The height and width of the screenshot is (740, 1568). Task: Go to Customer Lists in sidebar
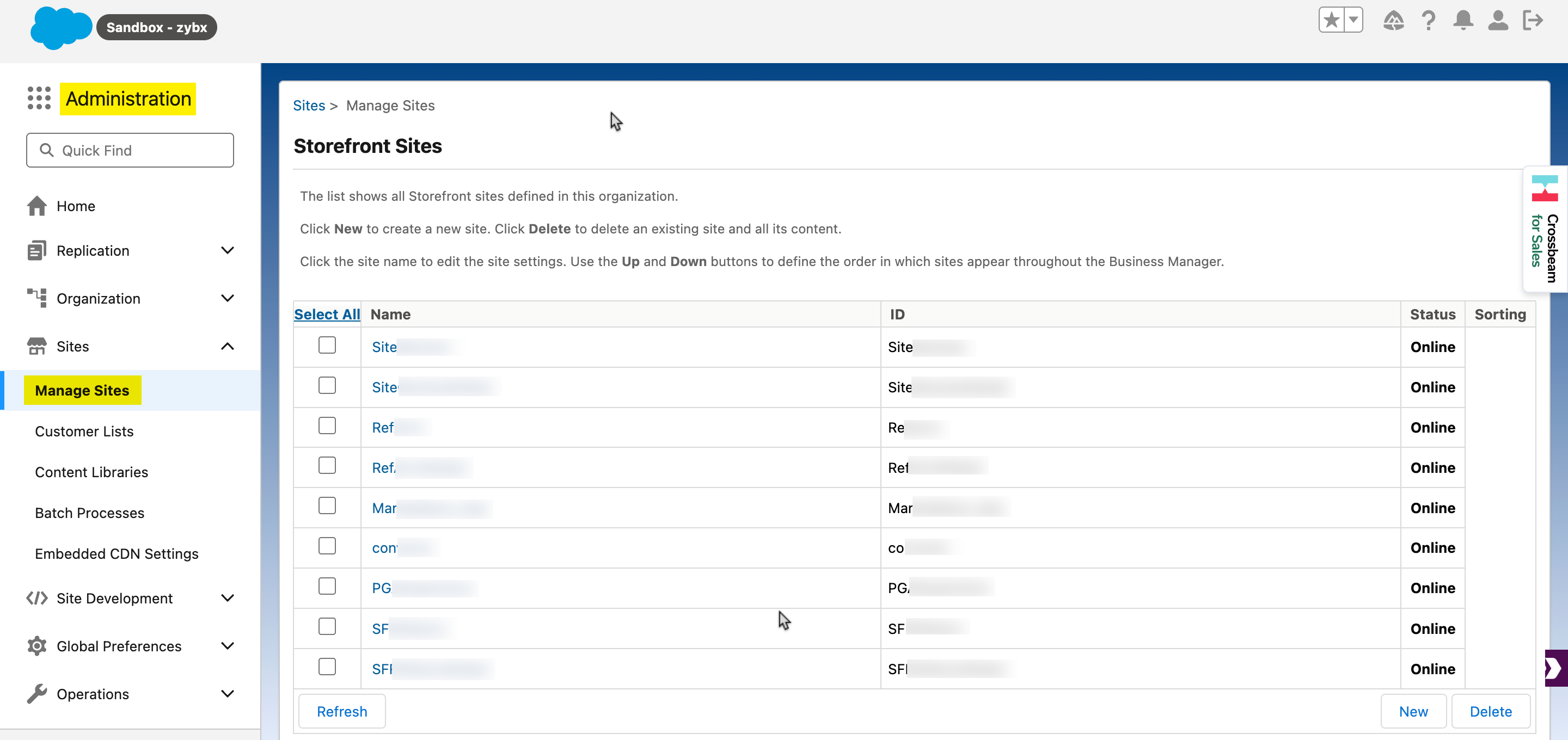click(x=84, y=431)
